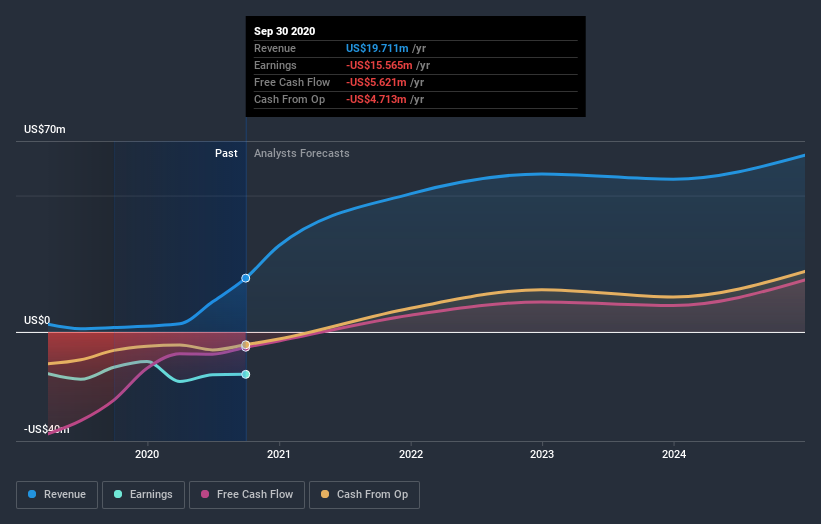
Task: Click the US$70m y-axis label
Action: (45, 129)
